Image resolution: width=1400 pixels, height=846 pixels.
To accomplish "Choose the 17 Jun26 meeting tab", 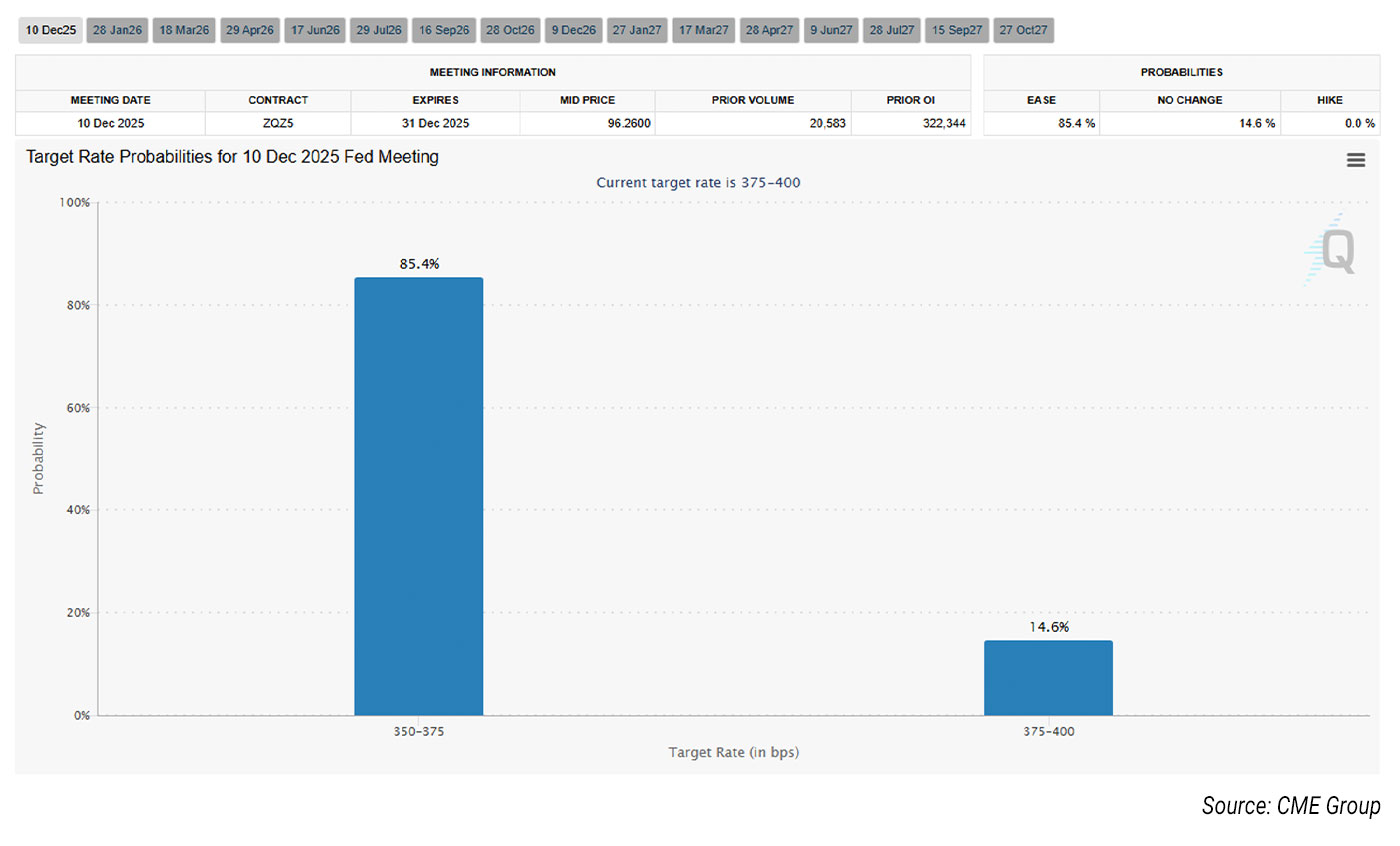I will tap(315, 30).
